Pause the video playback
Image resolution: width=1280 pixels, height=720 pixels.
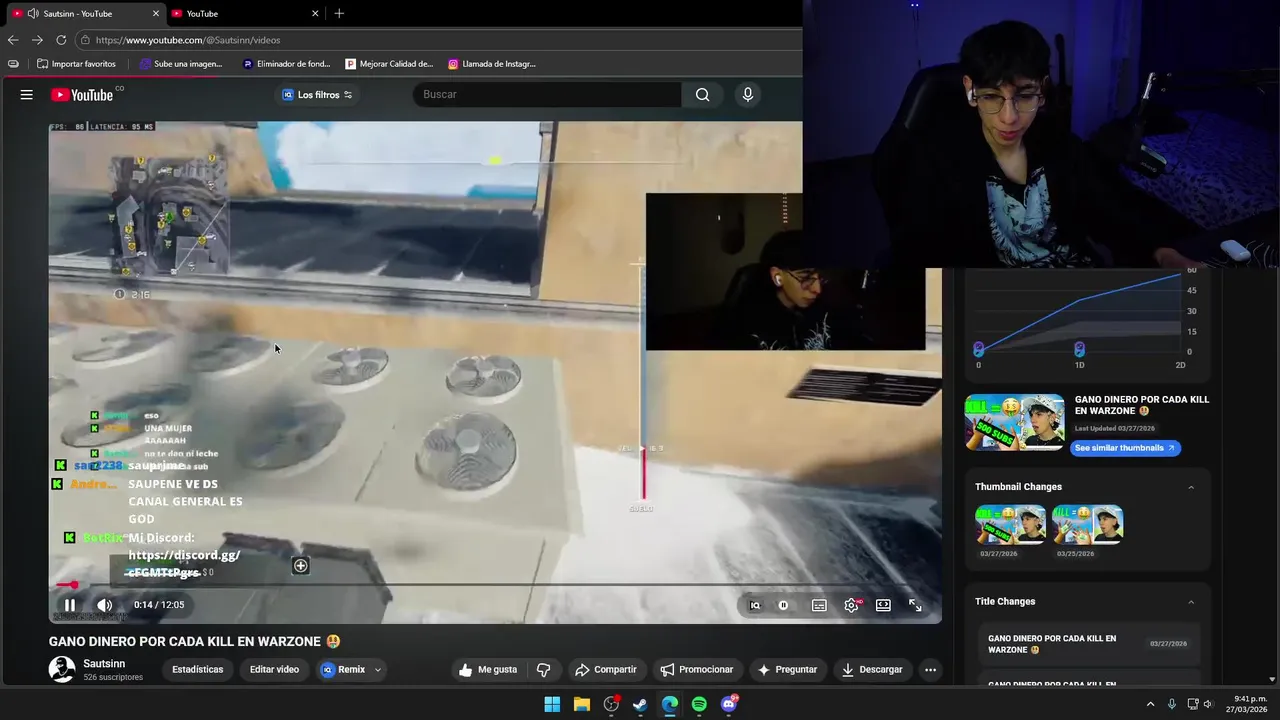coord(70,605)
